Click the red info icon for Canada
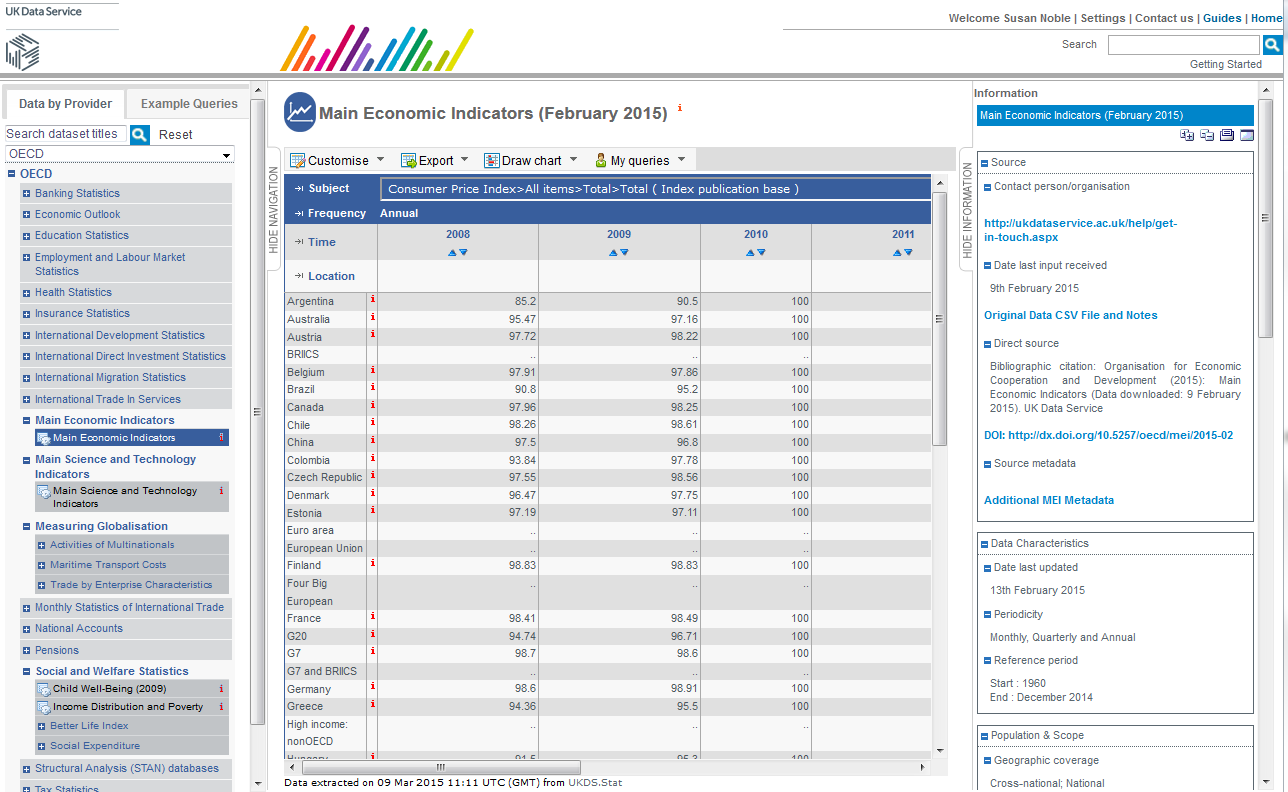The height and width of the screenshot is (792, 1288). [372, 406]
